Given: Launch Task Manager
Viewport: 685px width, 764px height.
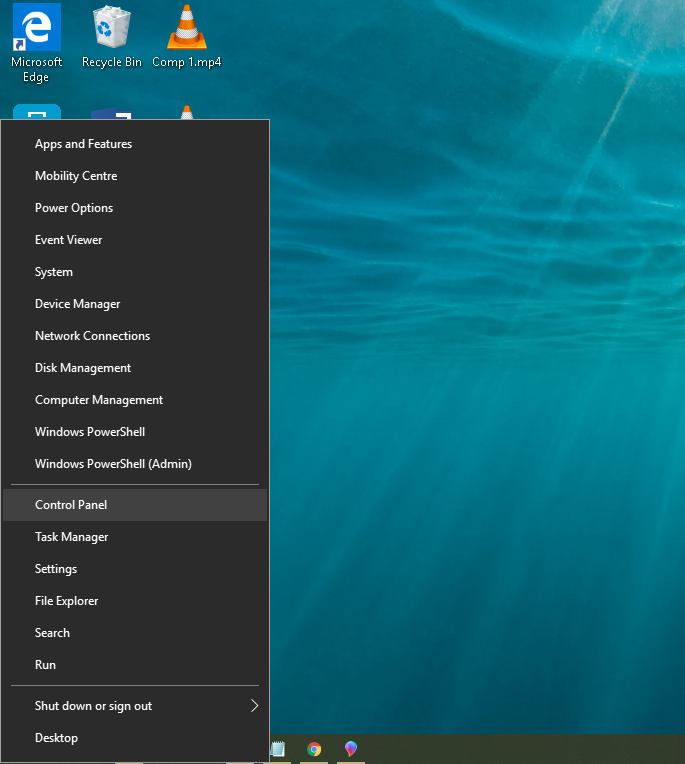Looking at the screenshot, I should tap(135, 537).
